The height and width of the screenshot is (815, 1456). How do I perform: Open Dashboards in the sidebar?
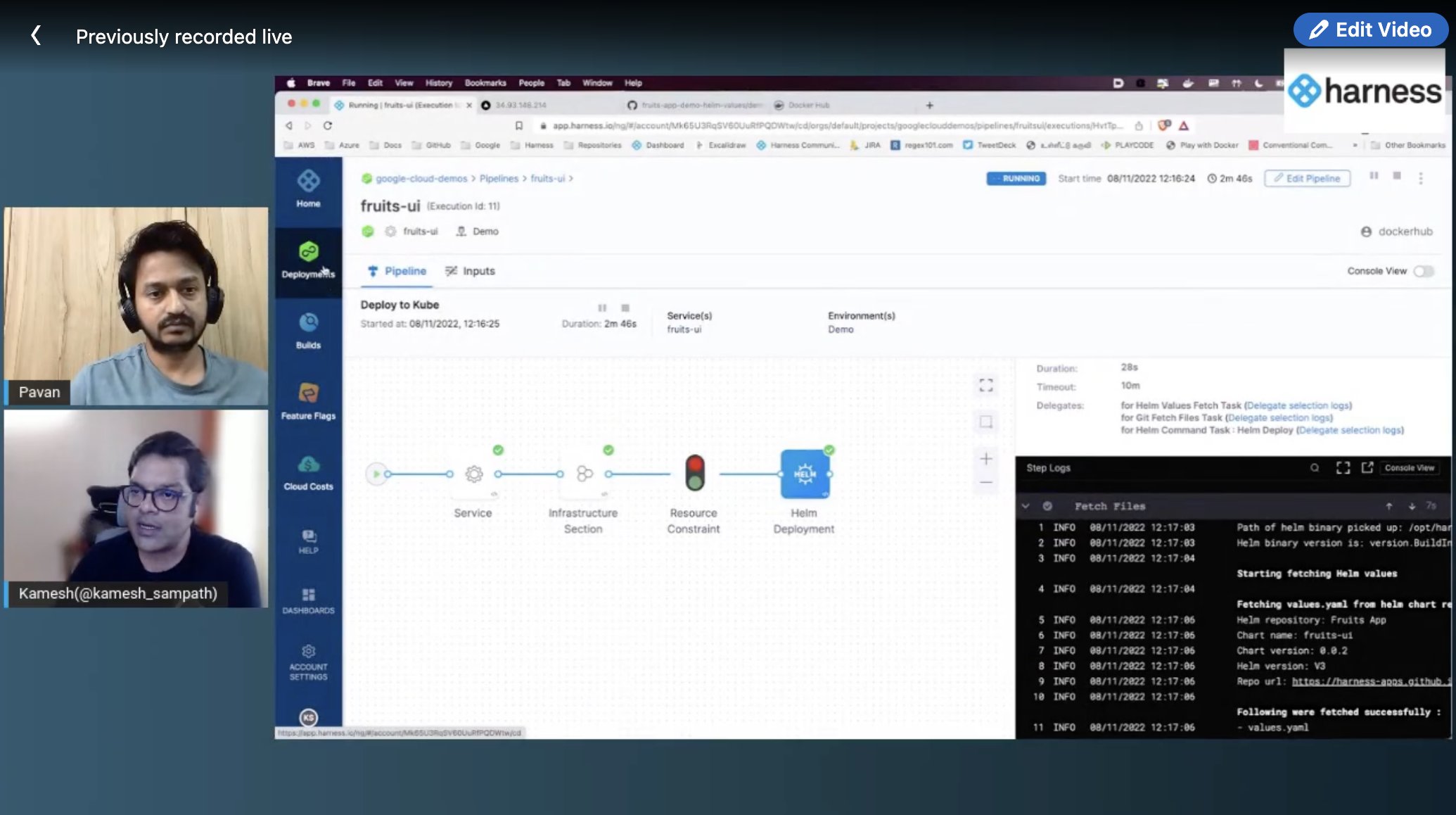(308, 600)
